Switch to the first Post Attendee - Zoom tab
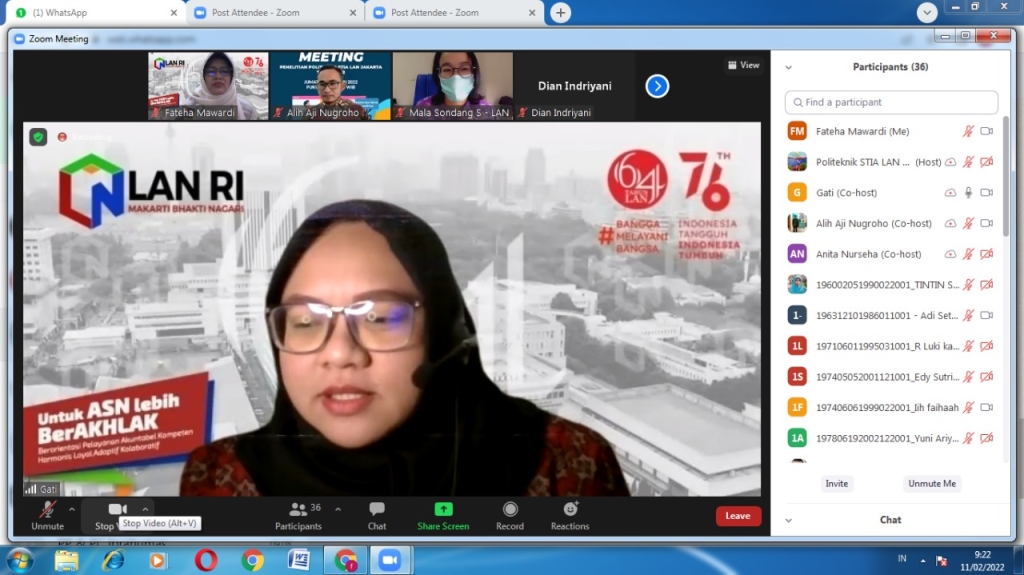This screenshot has height=575, width=1024. pos(275,12)
